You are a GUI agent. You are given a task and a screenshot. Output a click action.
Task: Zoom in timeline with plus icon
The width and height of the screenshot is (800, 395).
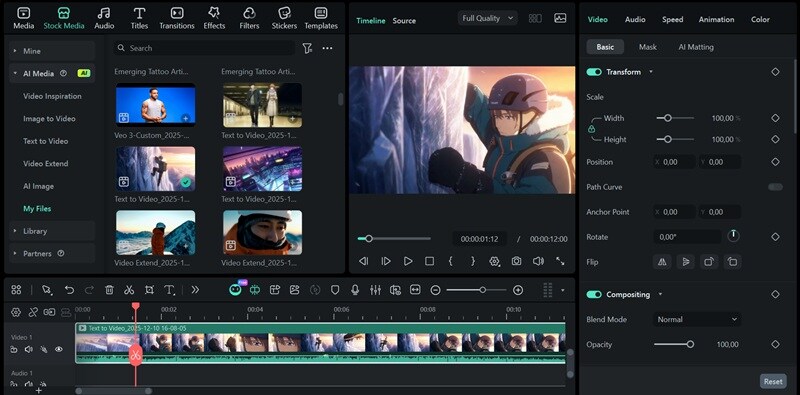click(518, 290)
